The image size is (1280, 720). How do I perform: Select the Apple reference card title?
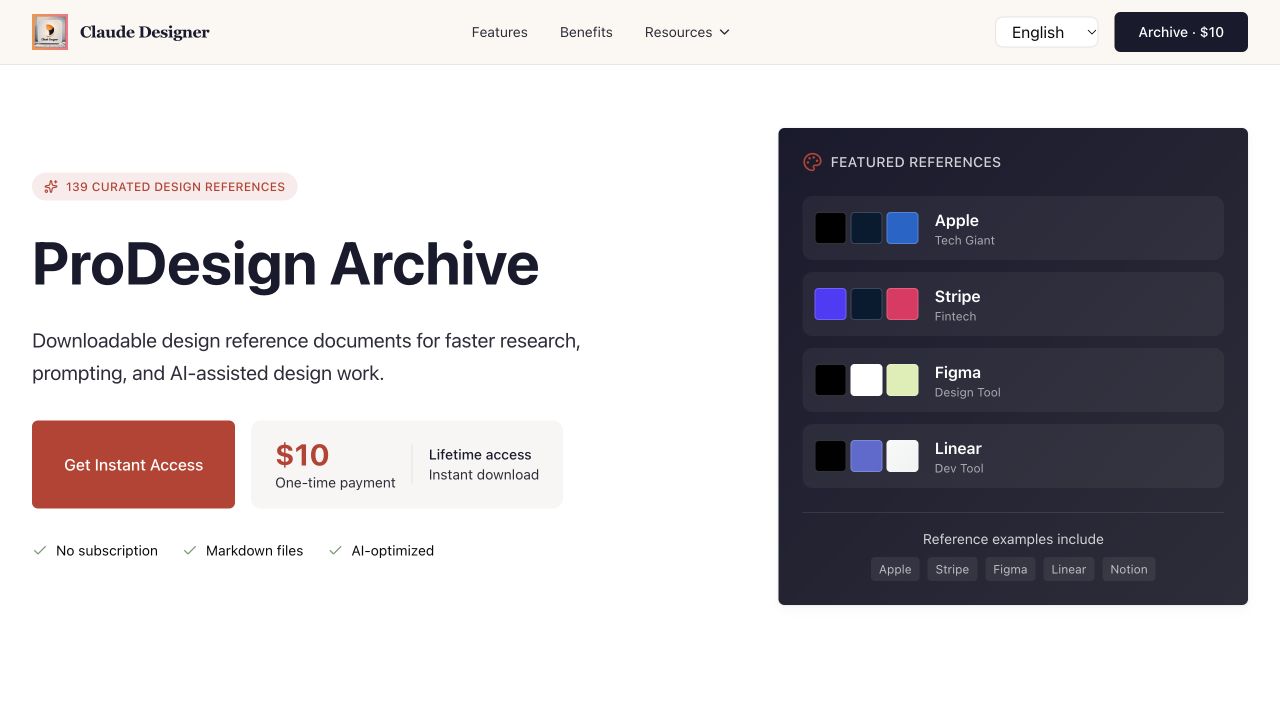(x=957, y=221)
